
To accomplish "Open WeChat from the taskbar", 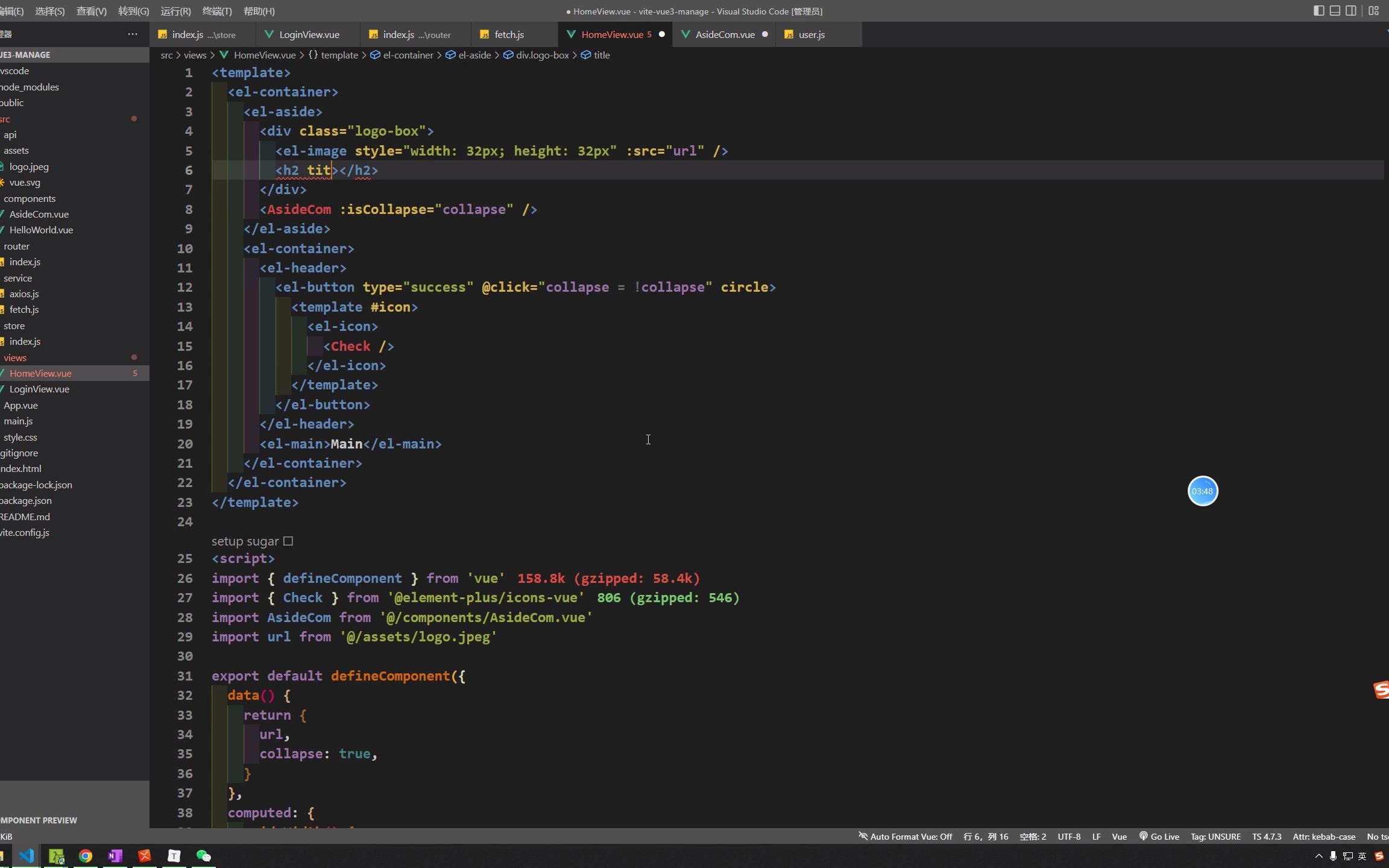I will tap(204, 856).
